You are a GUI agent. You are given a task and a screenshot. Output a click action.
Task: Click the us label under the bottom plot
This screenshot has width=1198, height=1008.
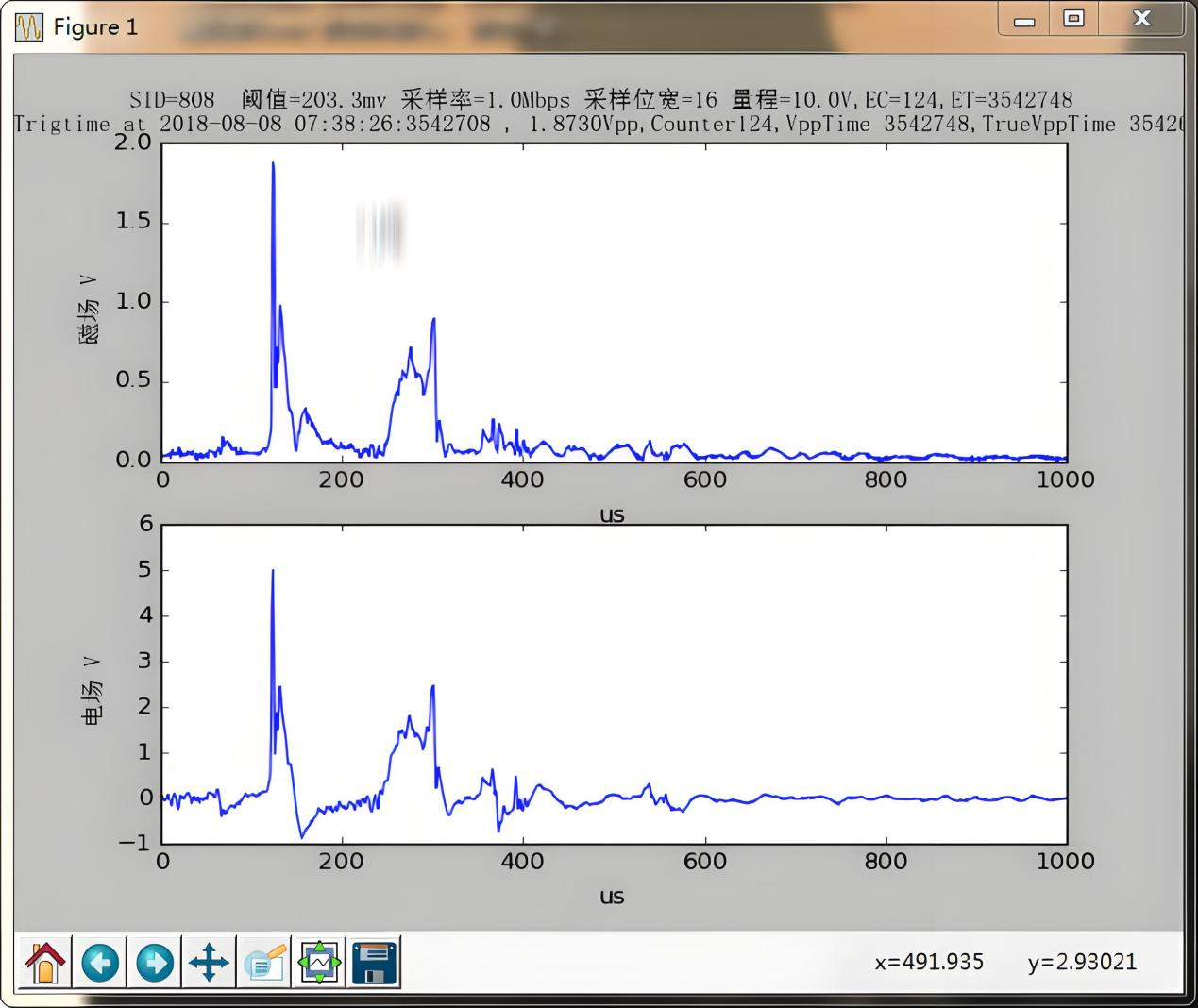(612, 896)
